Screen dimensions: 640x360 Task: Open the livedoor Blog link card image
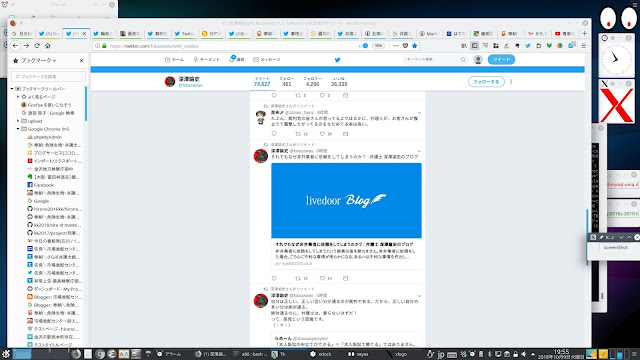(346, 200)
